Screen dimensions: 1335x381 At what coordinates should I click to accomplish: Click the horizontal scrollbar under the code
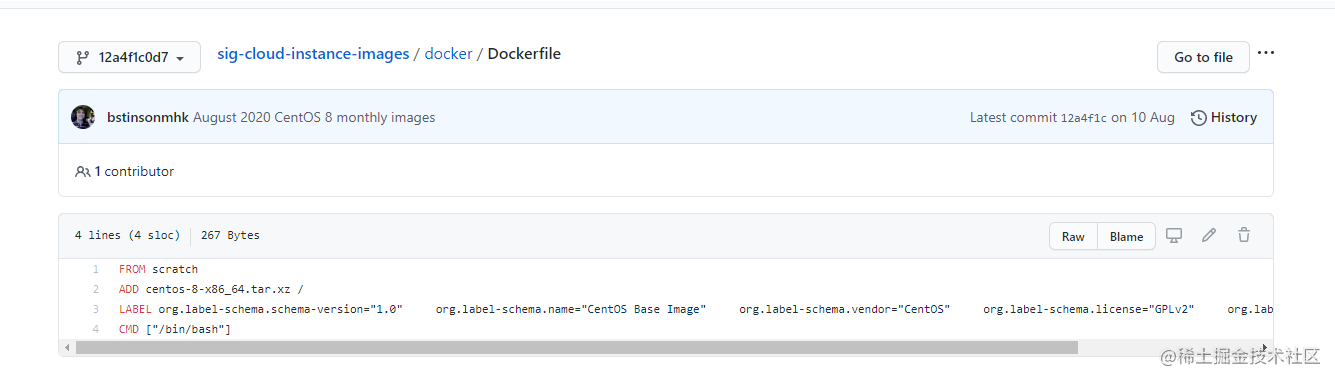(576, 348)
